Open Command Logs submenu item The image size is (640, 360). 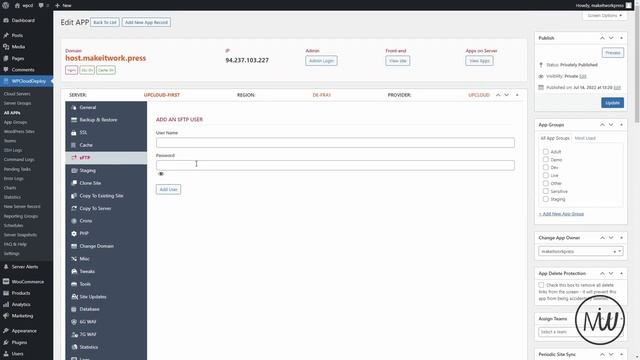point(19,160)
